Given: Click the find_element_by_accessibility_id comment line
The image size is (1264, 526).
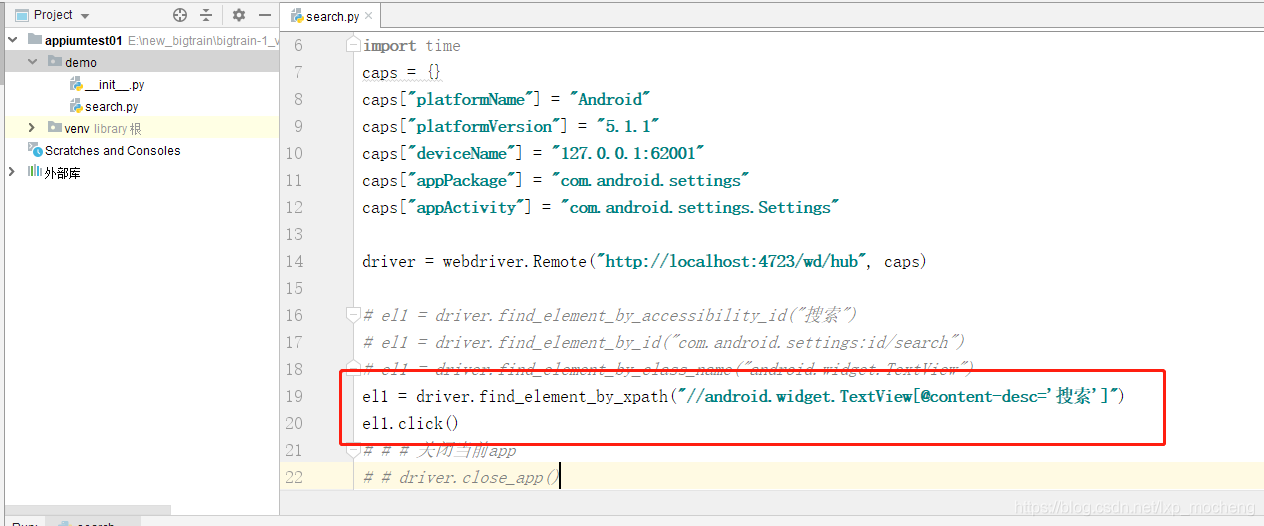Looking at the screenshot, I should 610,316.
